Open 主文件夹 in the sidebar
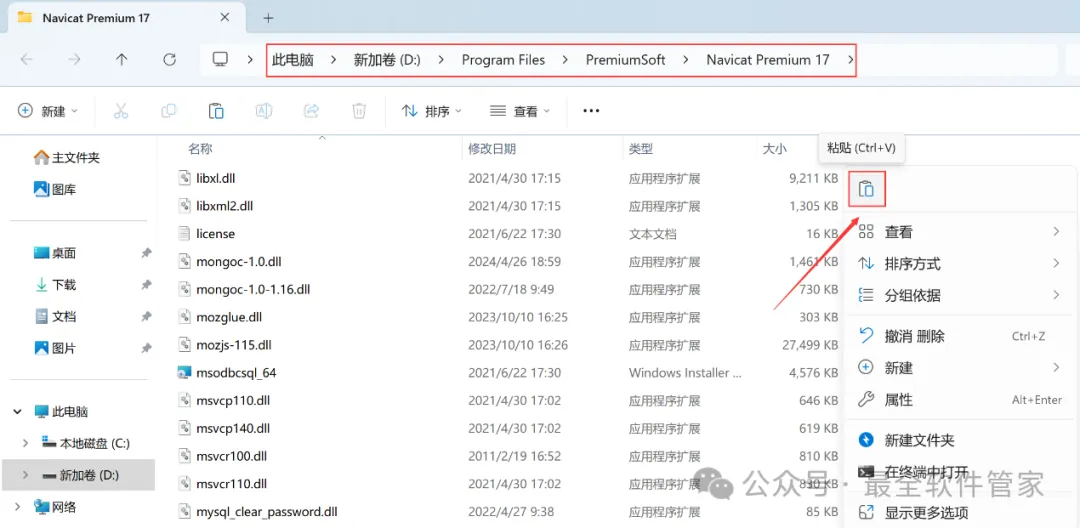The image size is (1080, 528). tap(67, 158)
